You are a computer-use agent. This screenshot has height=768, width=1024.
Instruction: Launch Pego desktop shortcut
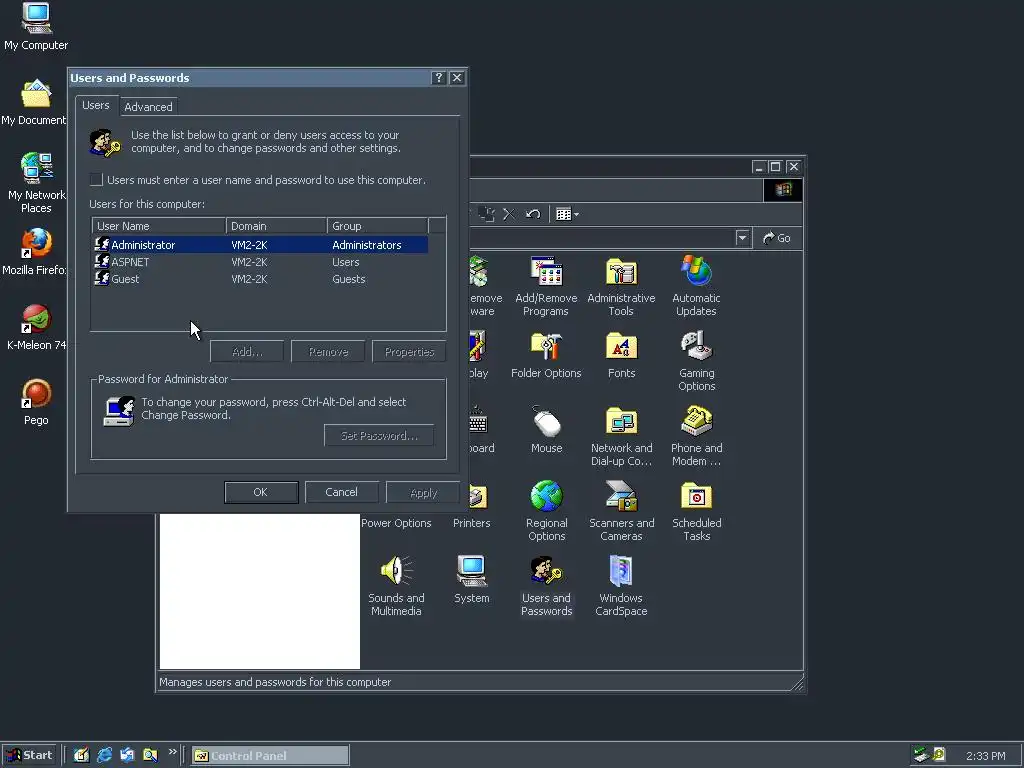(x=36, y=402)
